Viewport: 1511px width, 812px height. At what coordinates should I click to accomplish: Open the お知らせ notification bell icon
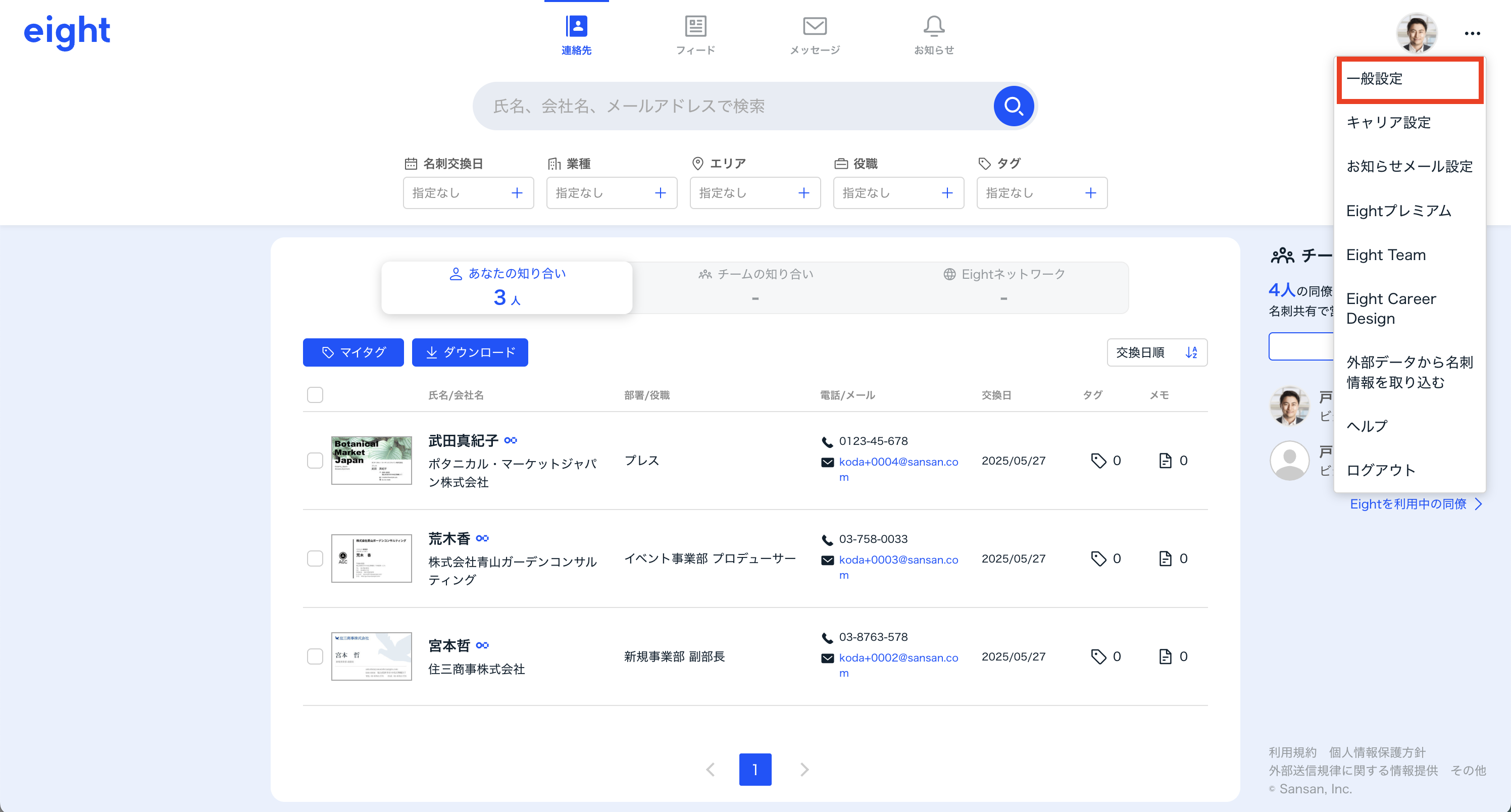click(933, 26)
